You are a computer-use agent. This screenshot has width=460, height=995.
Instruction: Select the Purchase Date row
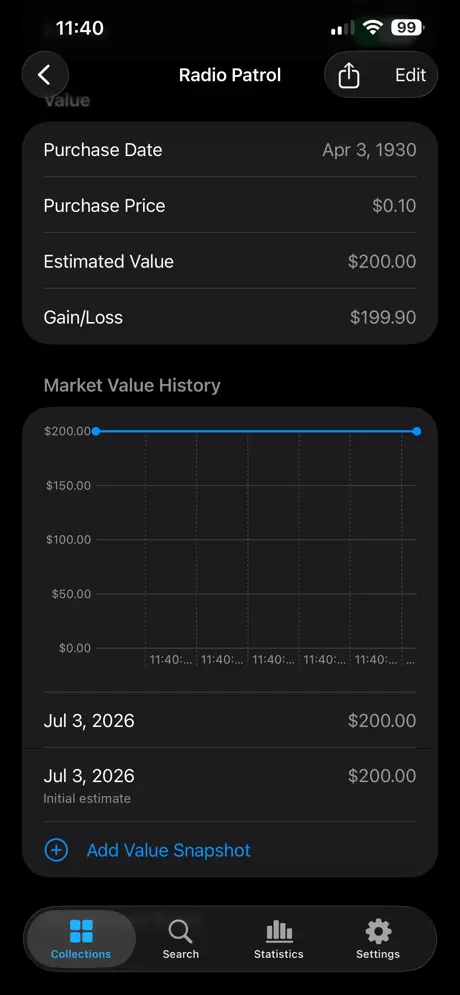tap(230, 150)
